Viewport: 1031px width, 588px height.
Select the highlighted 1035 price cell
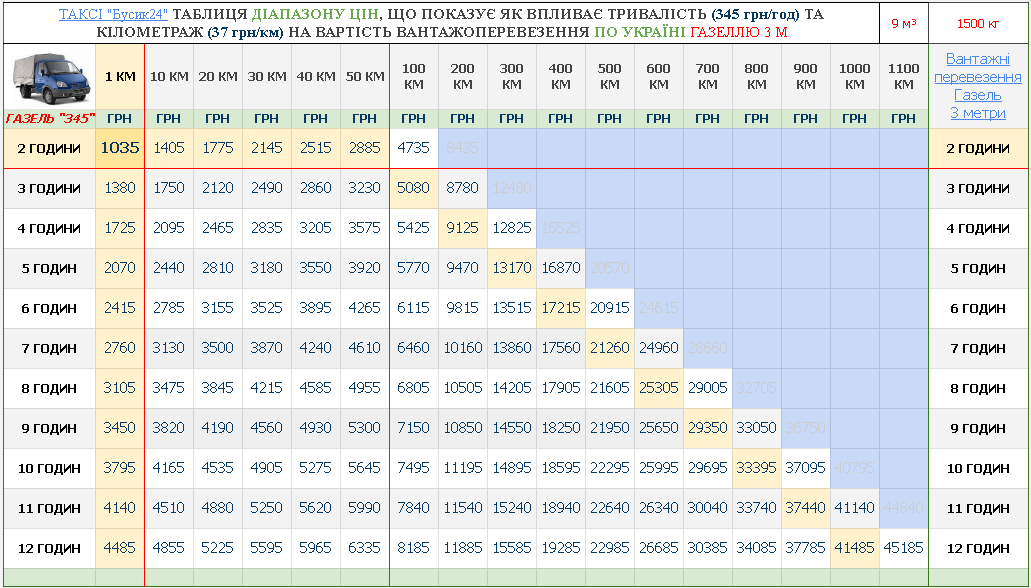(x=119, y=148)
